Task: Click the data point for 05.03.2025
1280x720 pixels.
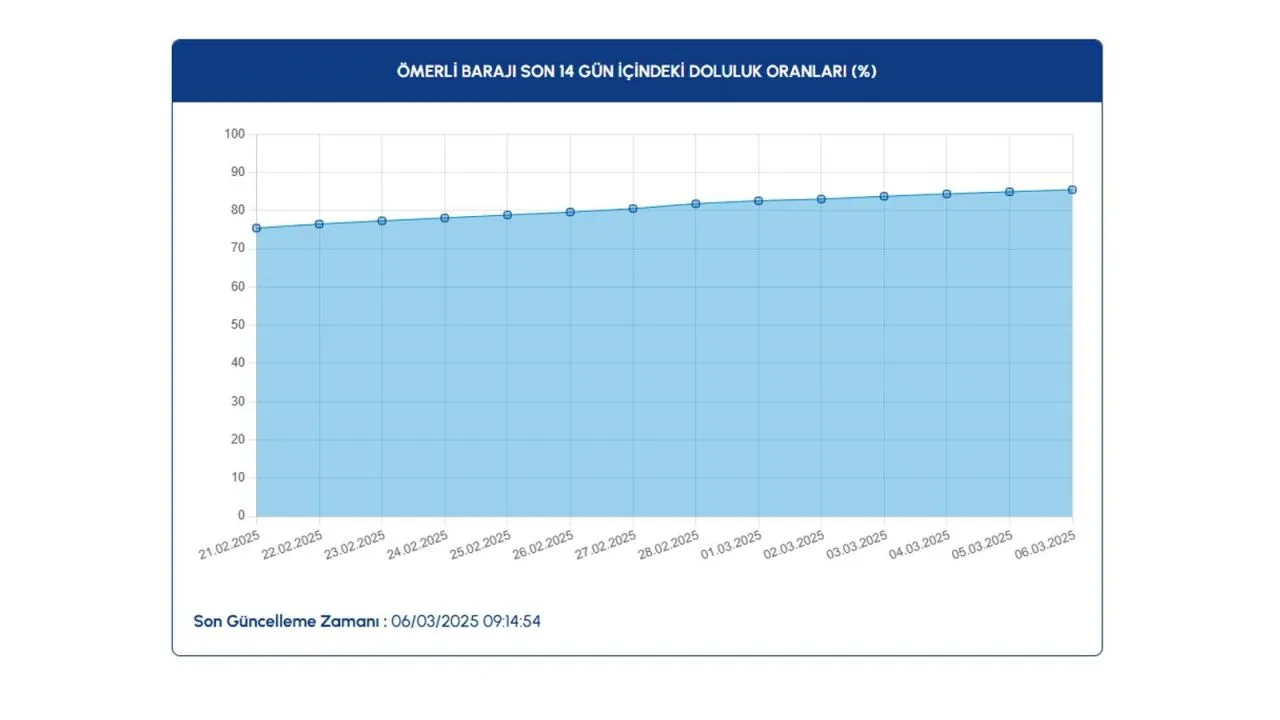Action: [1009, 192]
